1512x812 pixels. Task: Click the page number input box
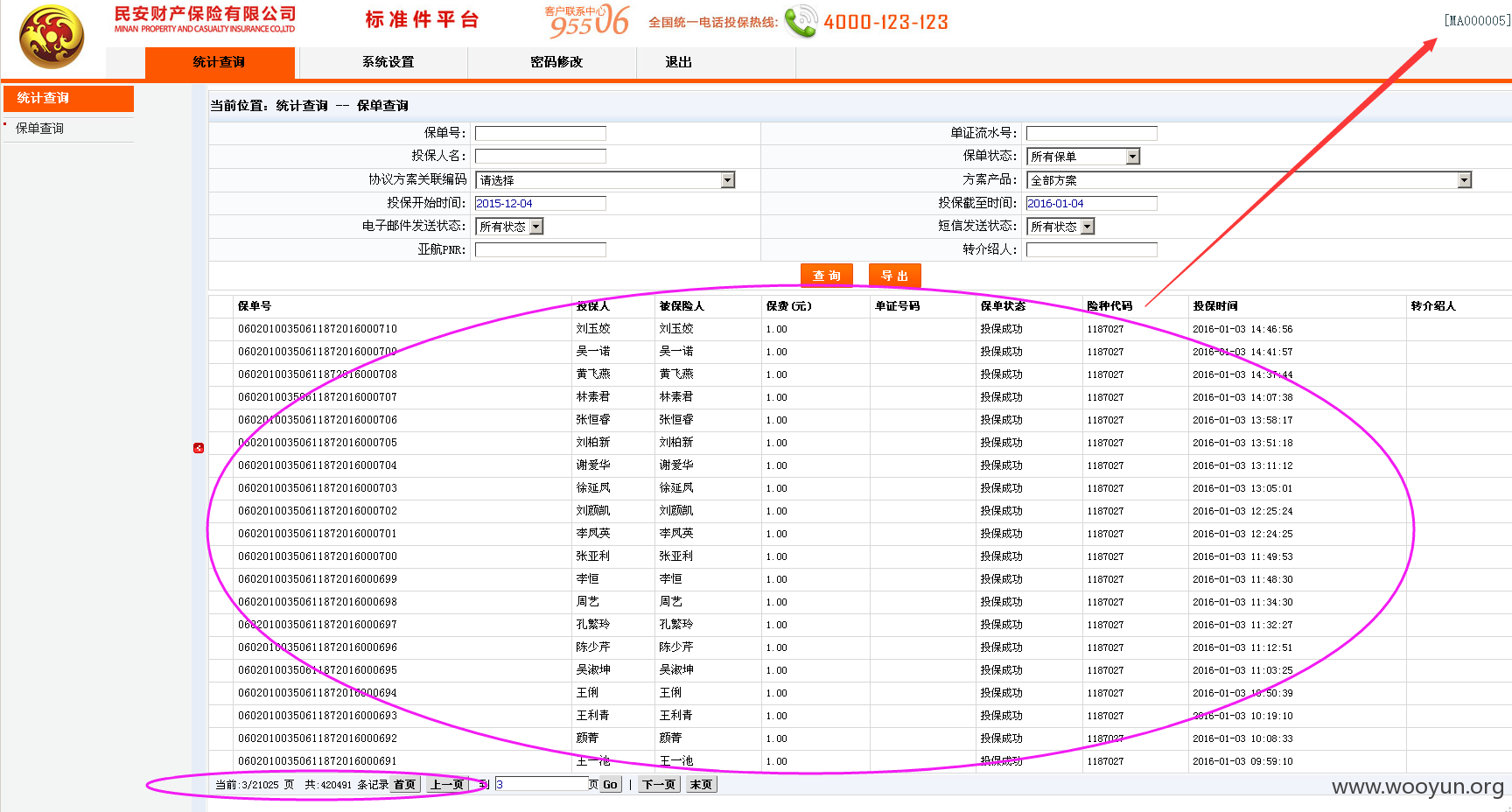click(x=542, y=784)
